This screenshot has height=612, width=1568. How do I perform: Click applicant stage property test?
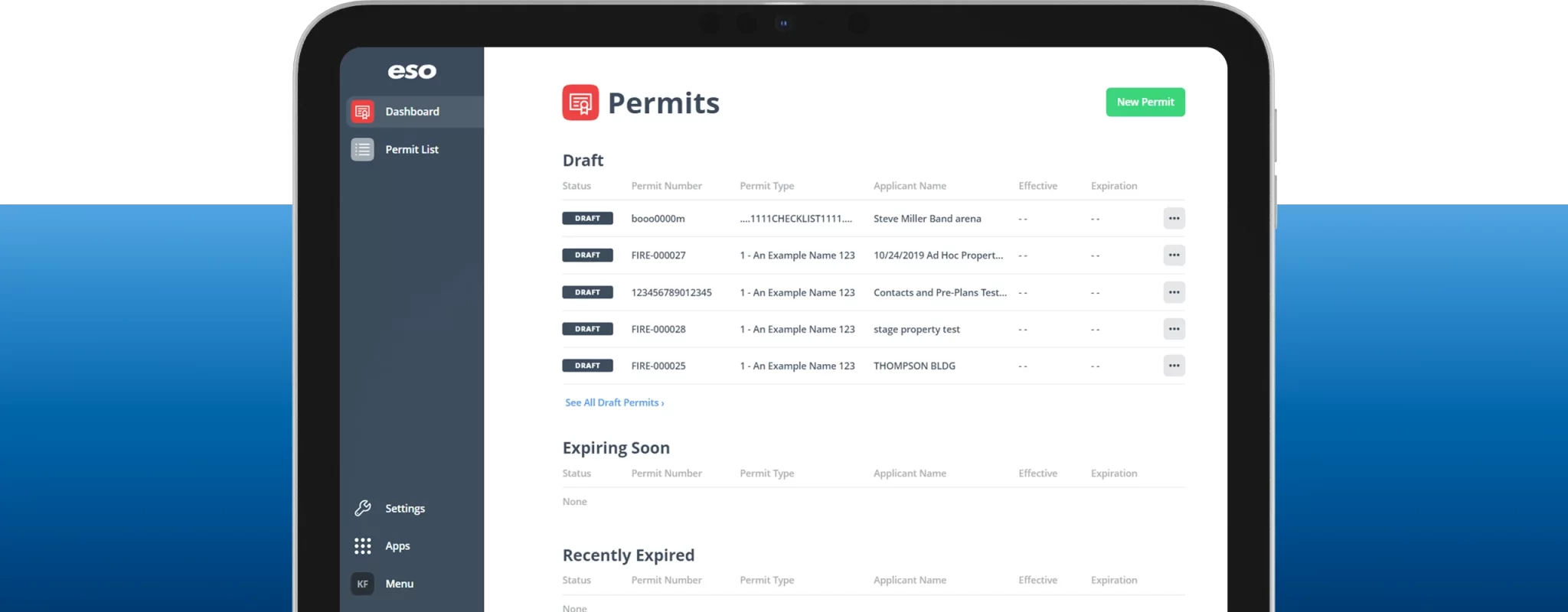tap(916, 329)
